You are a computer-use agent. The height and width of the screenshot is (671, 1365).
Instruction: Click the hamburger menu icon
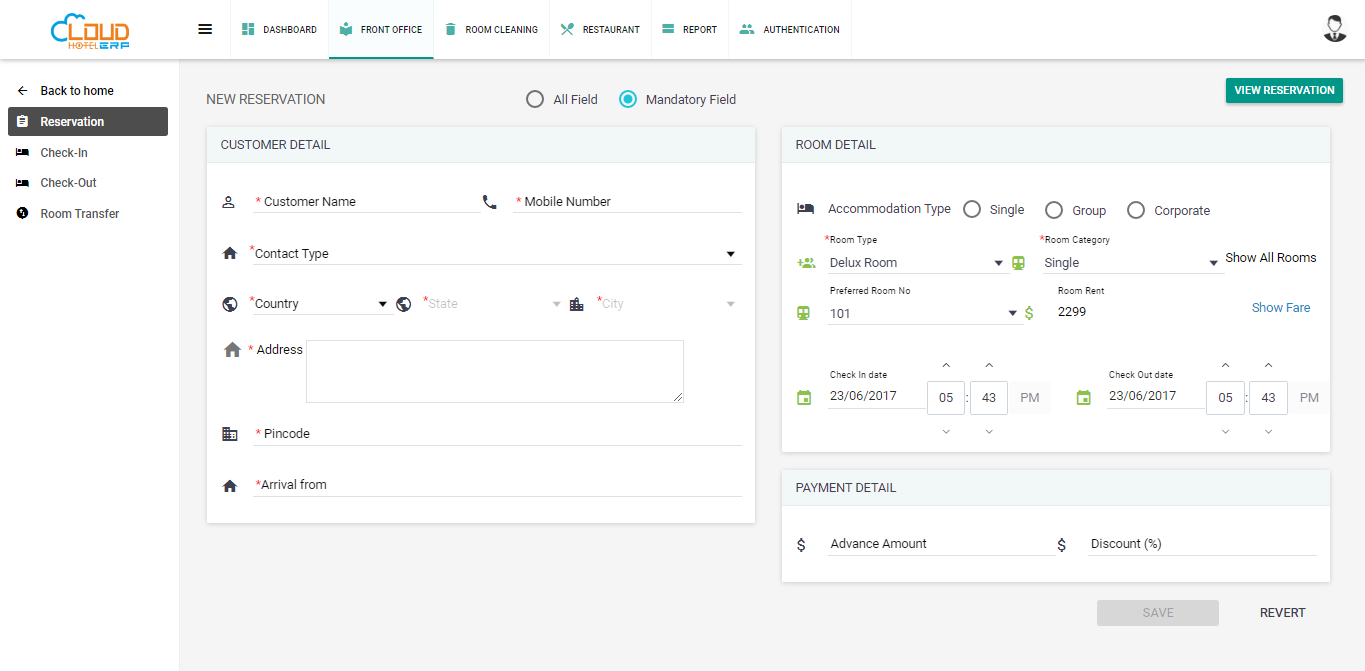click(205, 29)
